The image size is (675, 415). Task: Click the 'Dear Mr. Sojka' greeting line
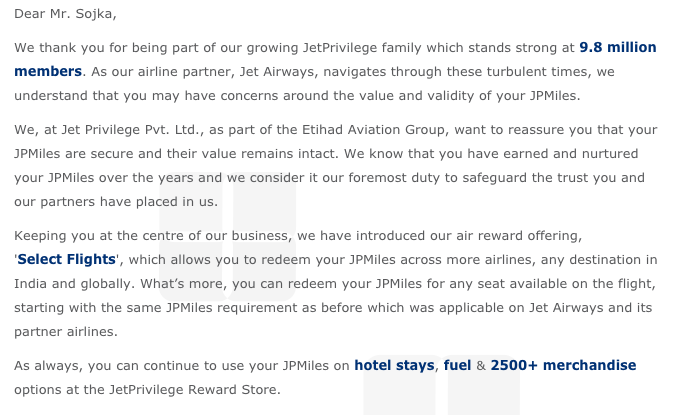coord(65,14)
